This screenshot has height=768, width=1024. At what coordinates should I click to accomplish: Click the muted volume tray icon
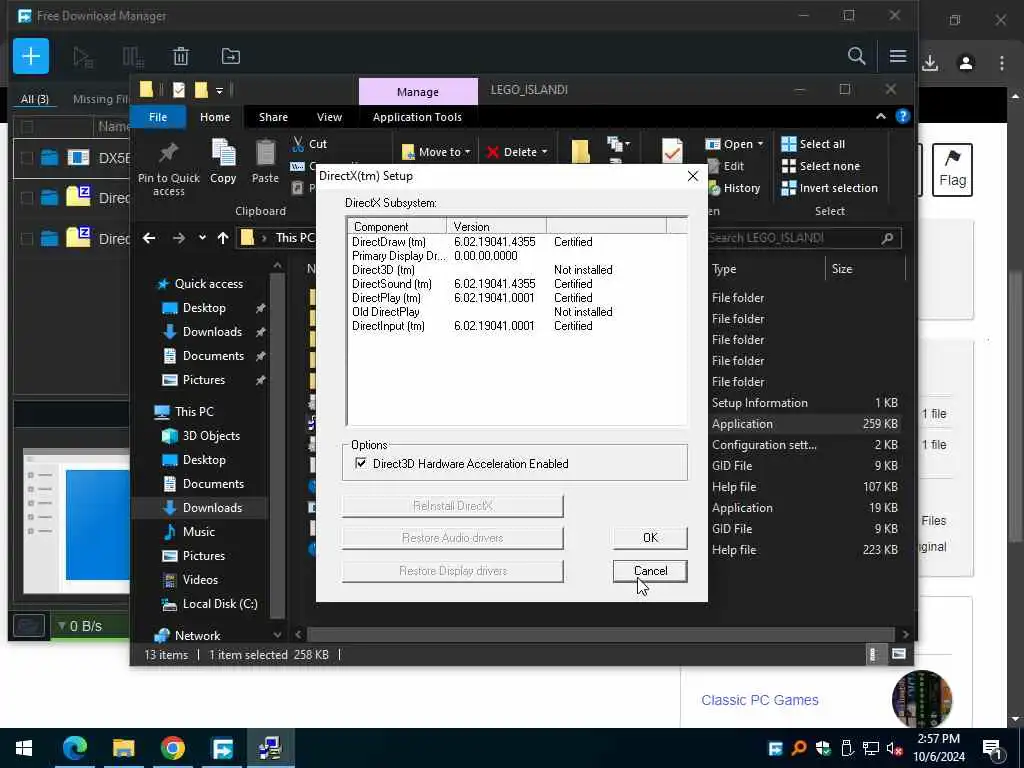point(894,748)
